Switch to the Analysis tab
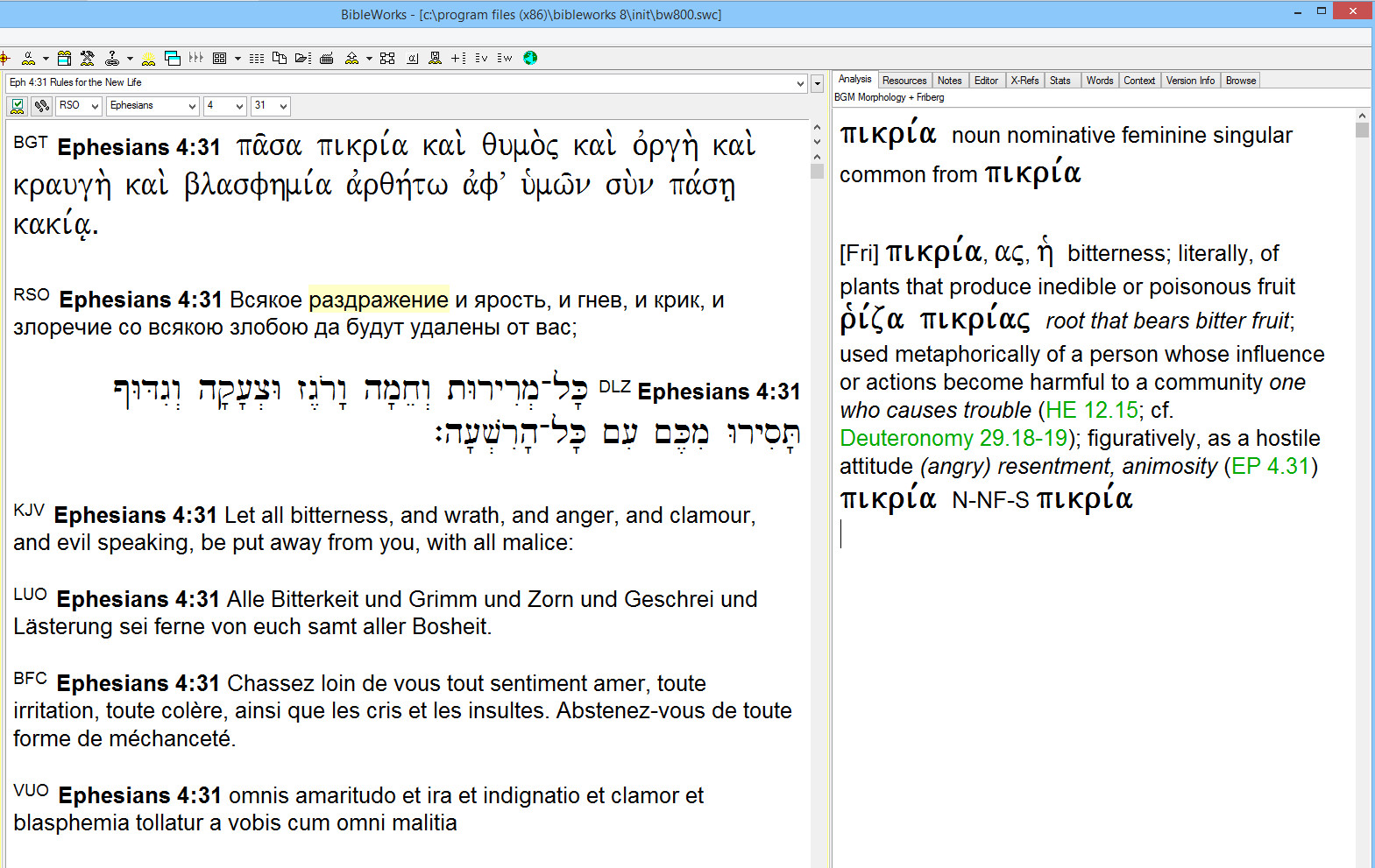Screen dimensions: 1375x868 click(854, 79)
